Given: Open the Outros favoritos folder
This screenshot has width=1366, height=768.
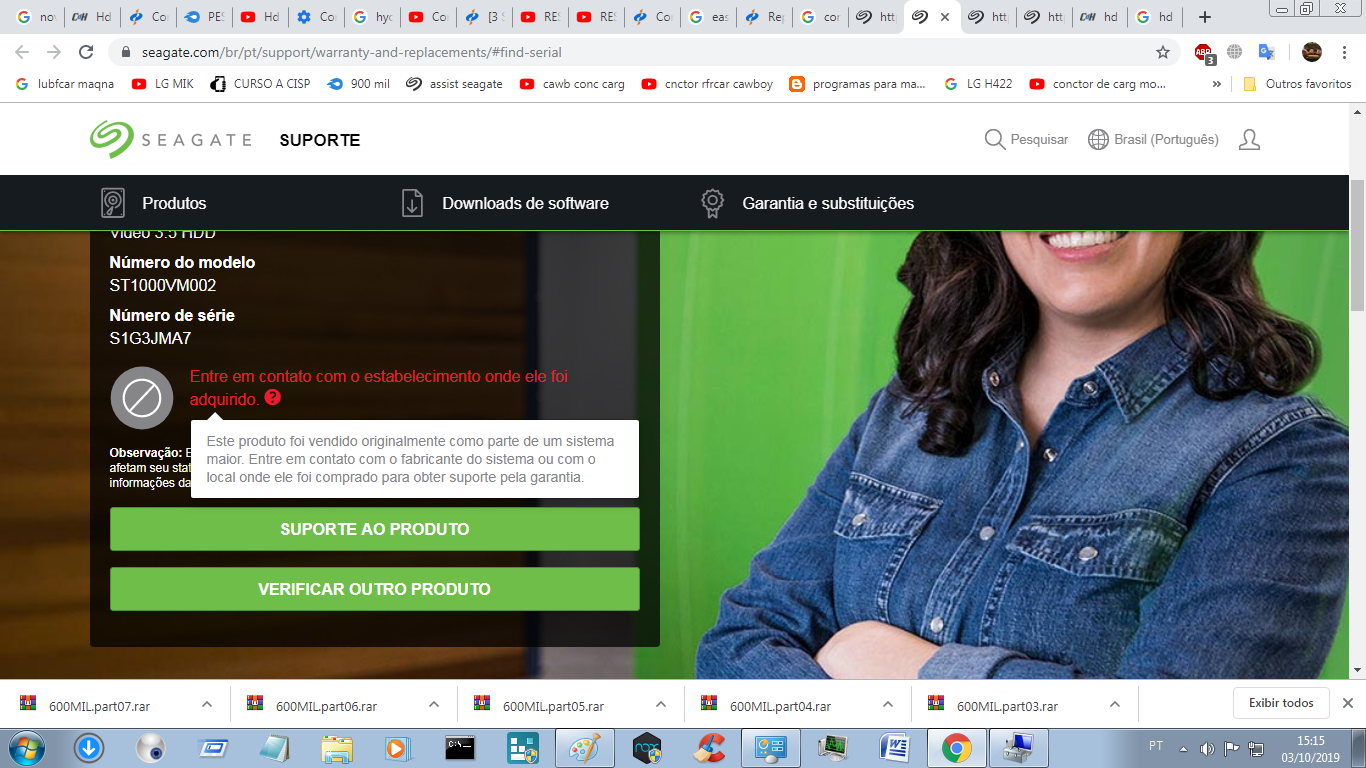Looking at the screenshot, I should [1297, 84].
